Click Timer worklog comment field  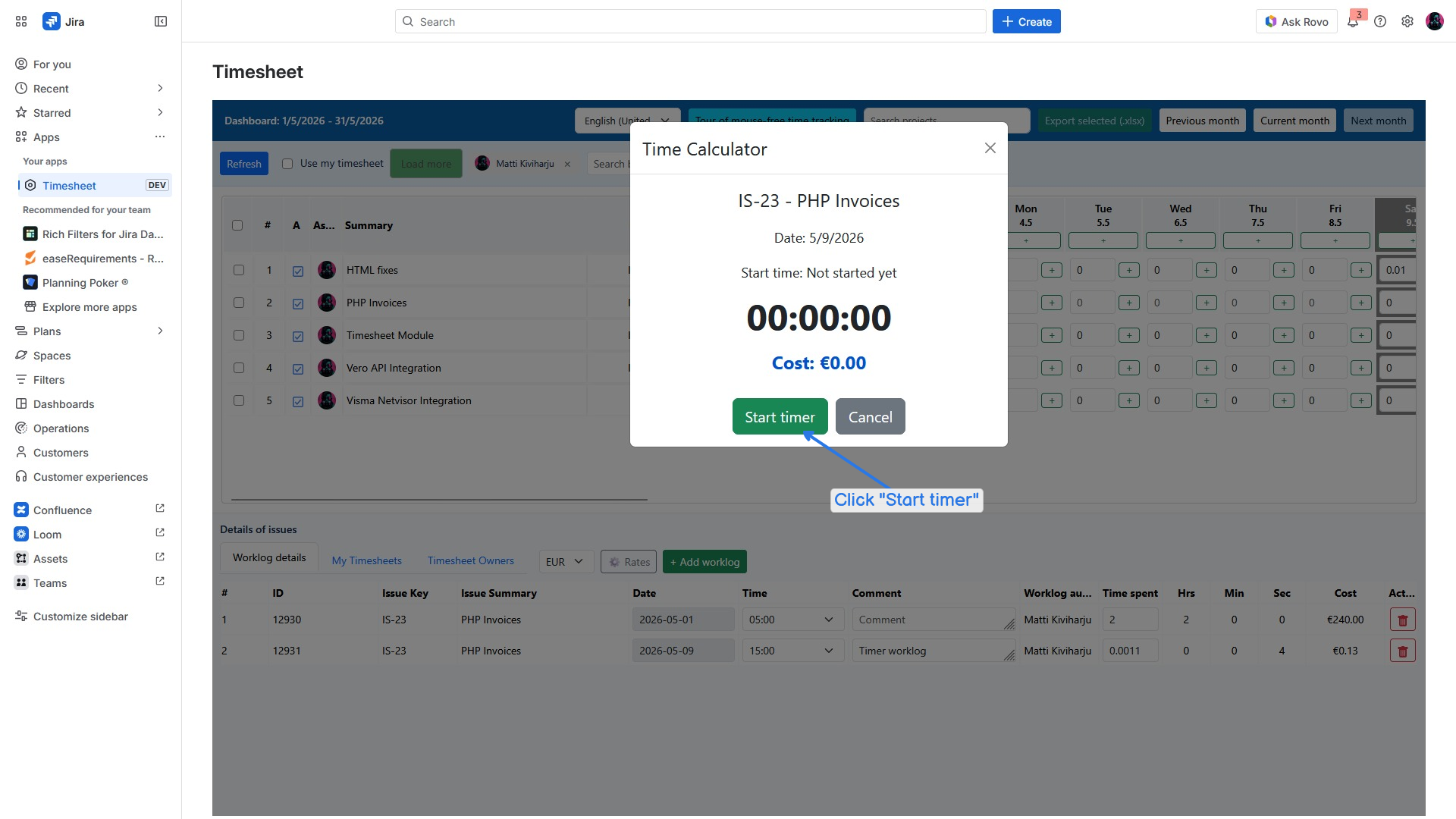(934, 651)
